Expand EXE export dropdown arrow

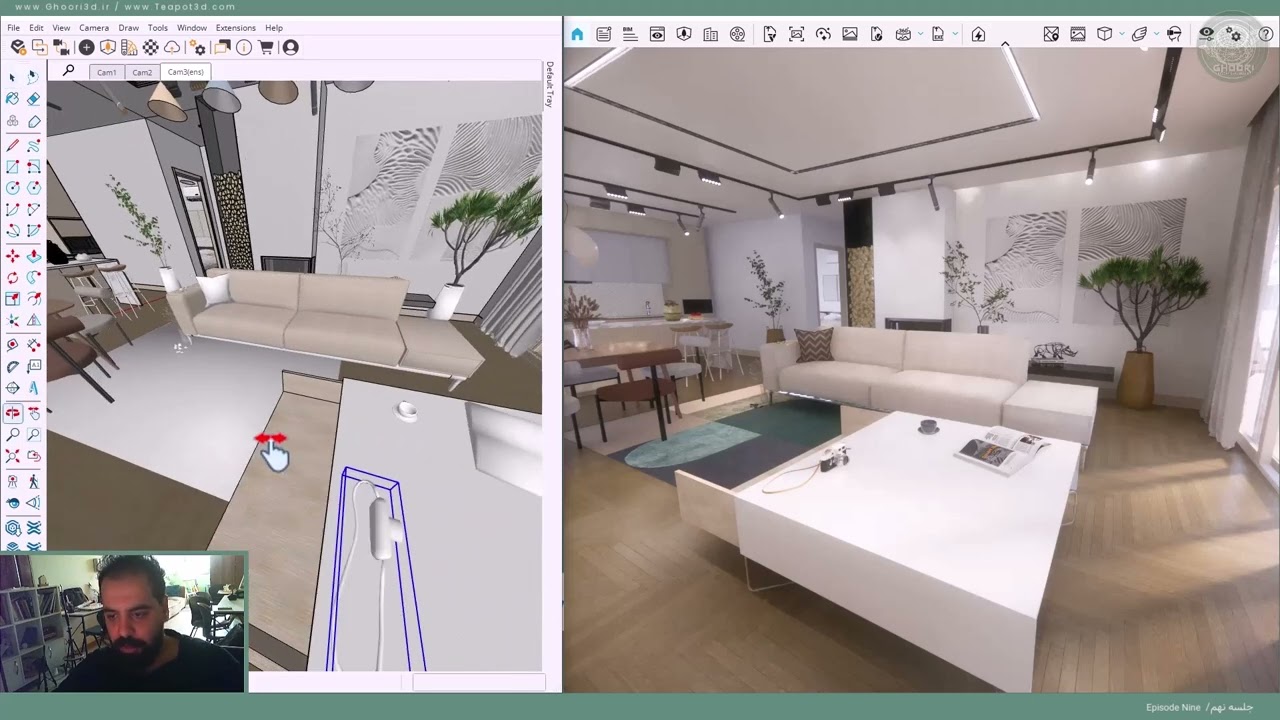click(x=955, y=34)
